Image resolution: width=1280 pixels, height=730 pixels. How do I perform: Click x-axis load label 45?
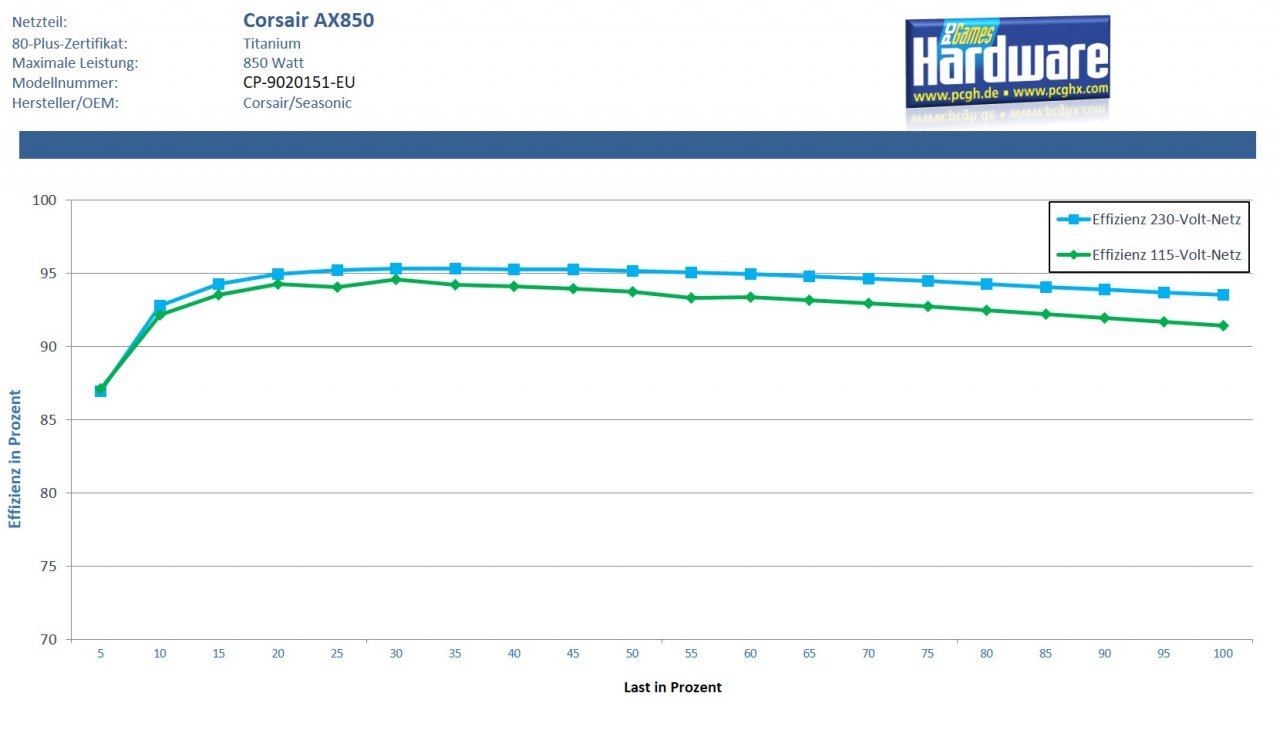click(573, 654)
